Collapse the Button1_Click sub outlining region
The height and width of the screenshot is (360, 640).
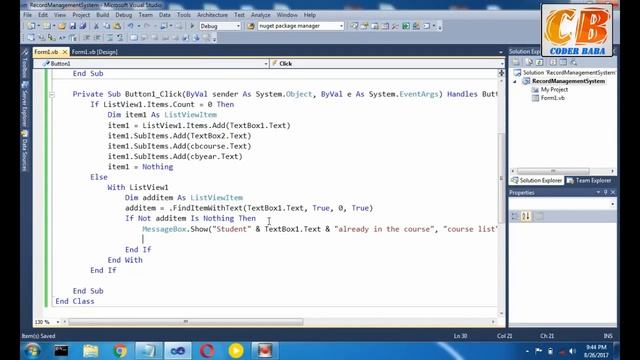tap(52, 95)
